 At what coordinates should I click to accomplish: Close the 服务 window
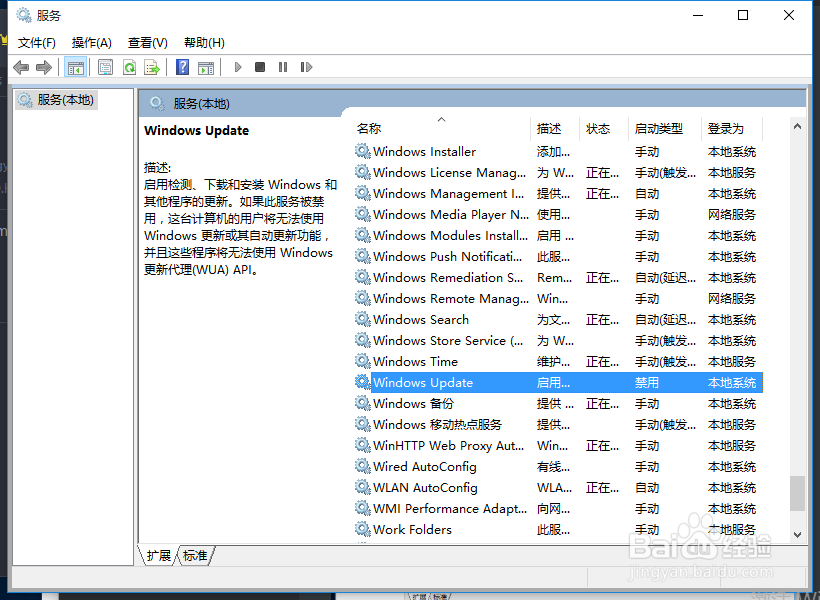(789, 15)
